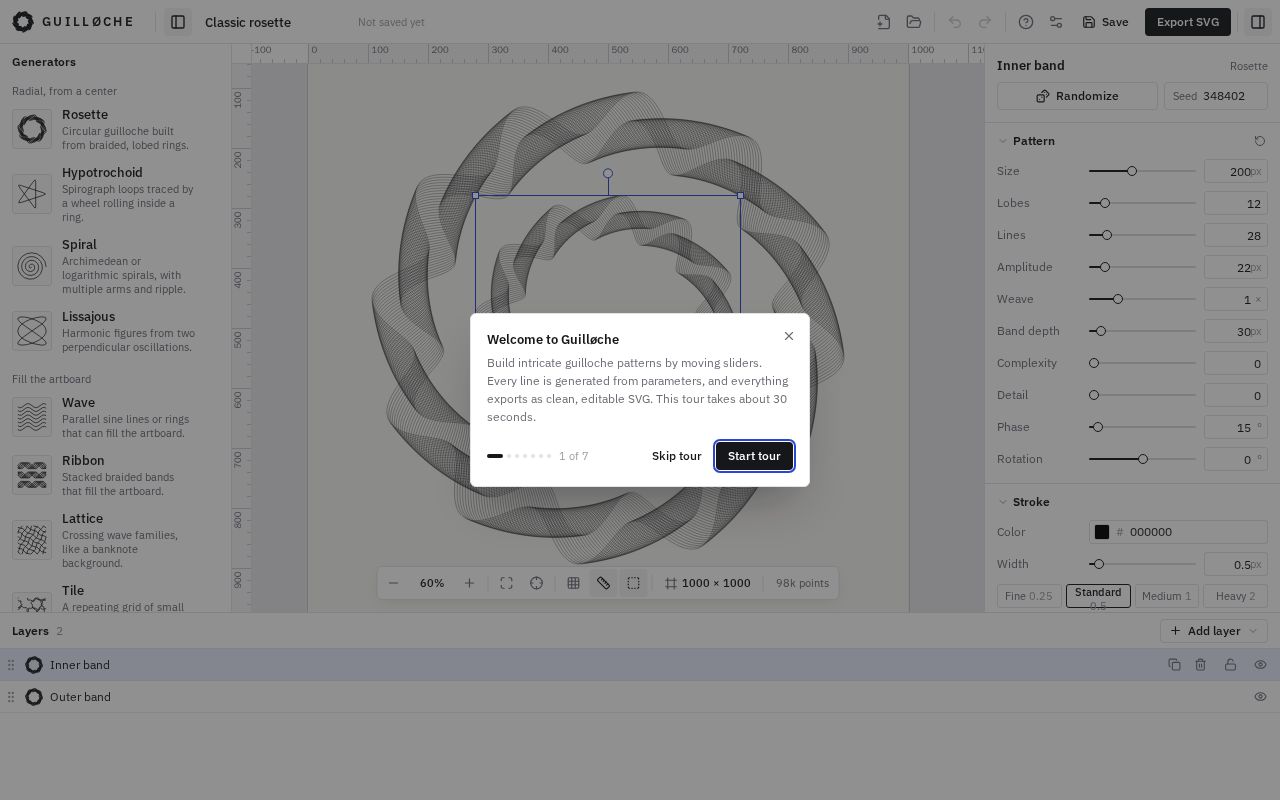
Task: Select the Outer band layer row
Action: 640,697
